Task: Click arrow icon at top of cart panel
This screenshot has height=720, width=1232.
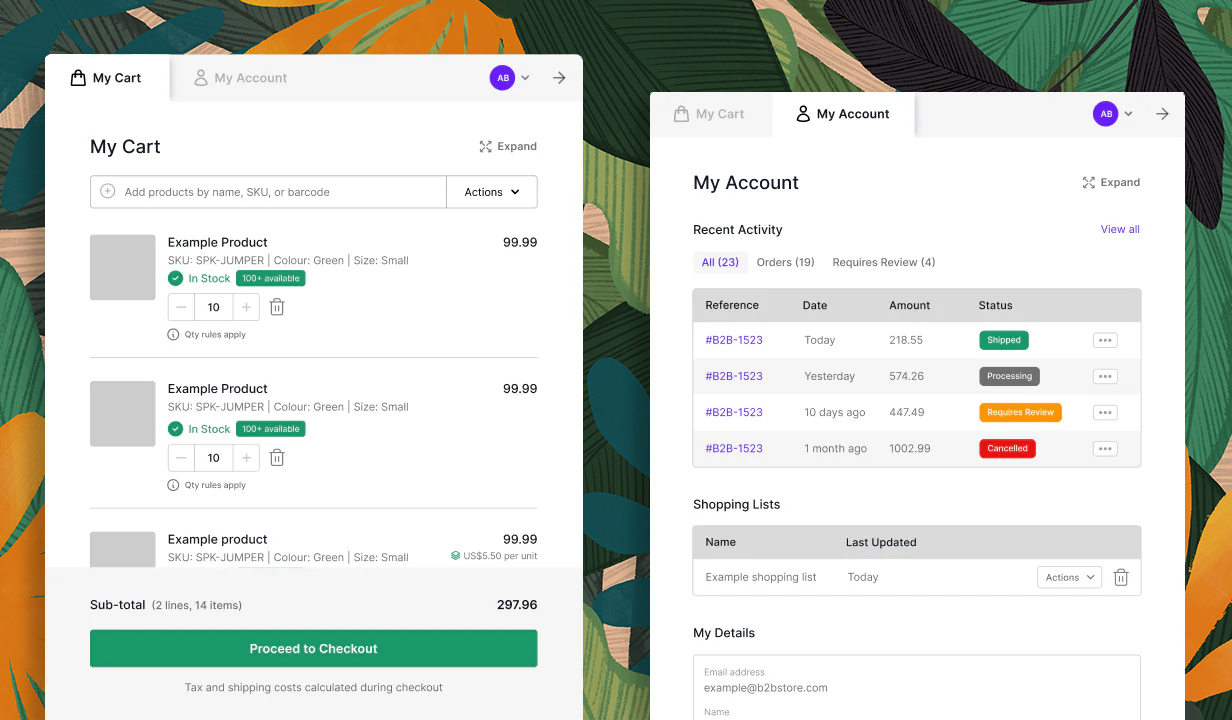Action: pyautogui.click(x=559, y=78)
